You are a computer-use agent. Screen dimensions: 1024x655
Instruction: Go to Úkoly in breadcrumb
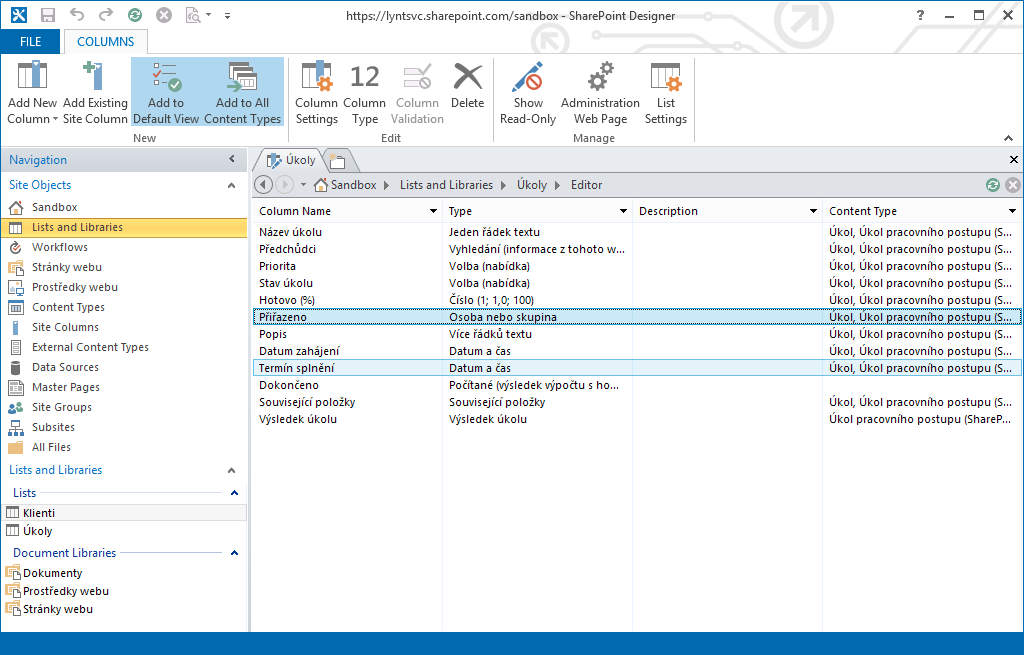532,185
